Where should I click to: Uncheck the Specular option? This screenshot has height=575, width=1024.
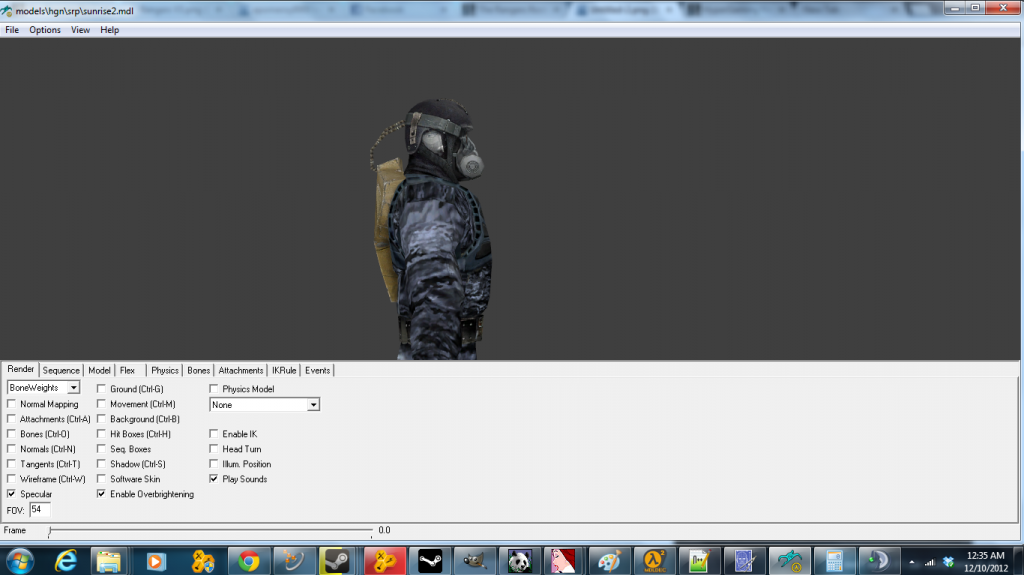pos(11,494)
